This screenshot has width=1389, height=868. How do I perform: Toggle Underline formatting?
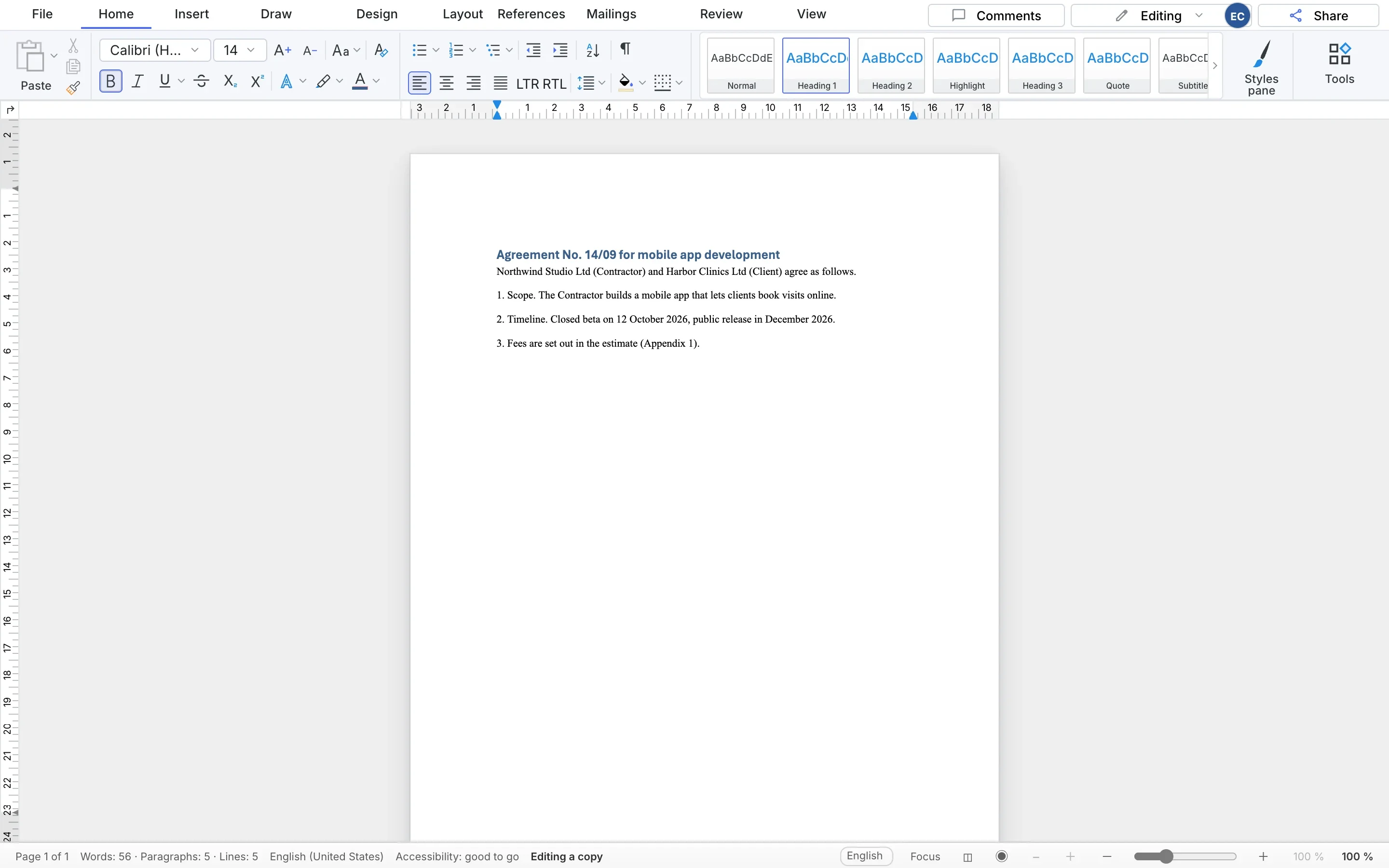click(165, 81)
